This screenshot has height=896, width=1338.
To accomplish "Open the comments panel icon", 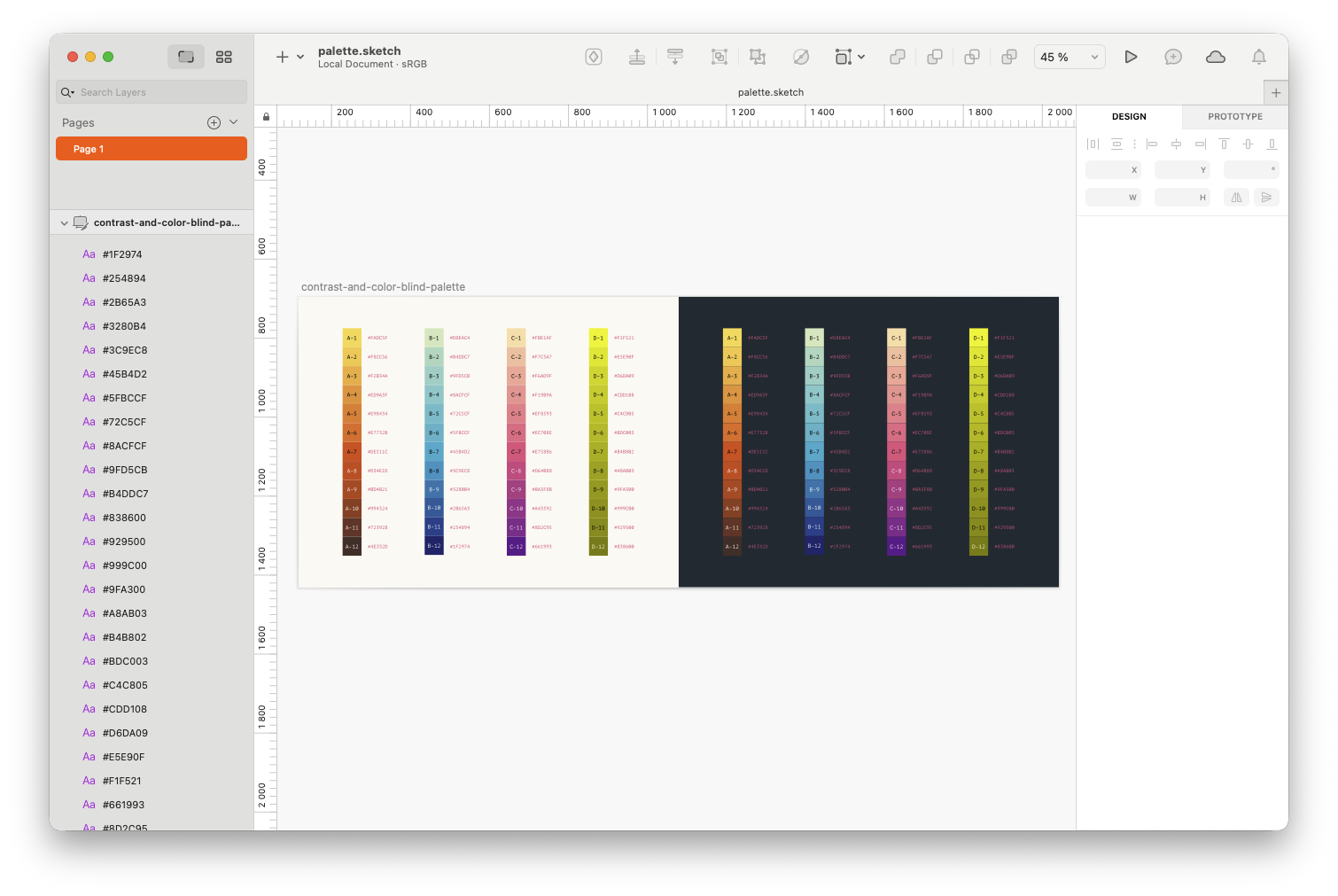I will [x=1173, y=57].
